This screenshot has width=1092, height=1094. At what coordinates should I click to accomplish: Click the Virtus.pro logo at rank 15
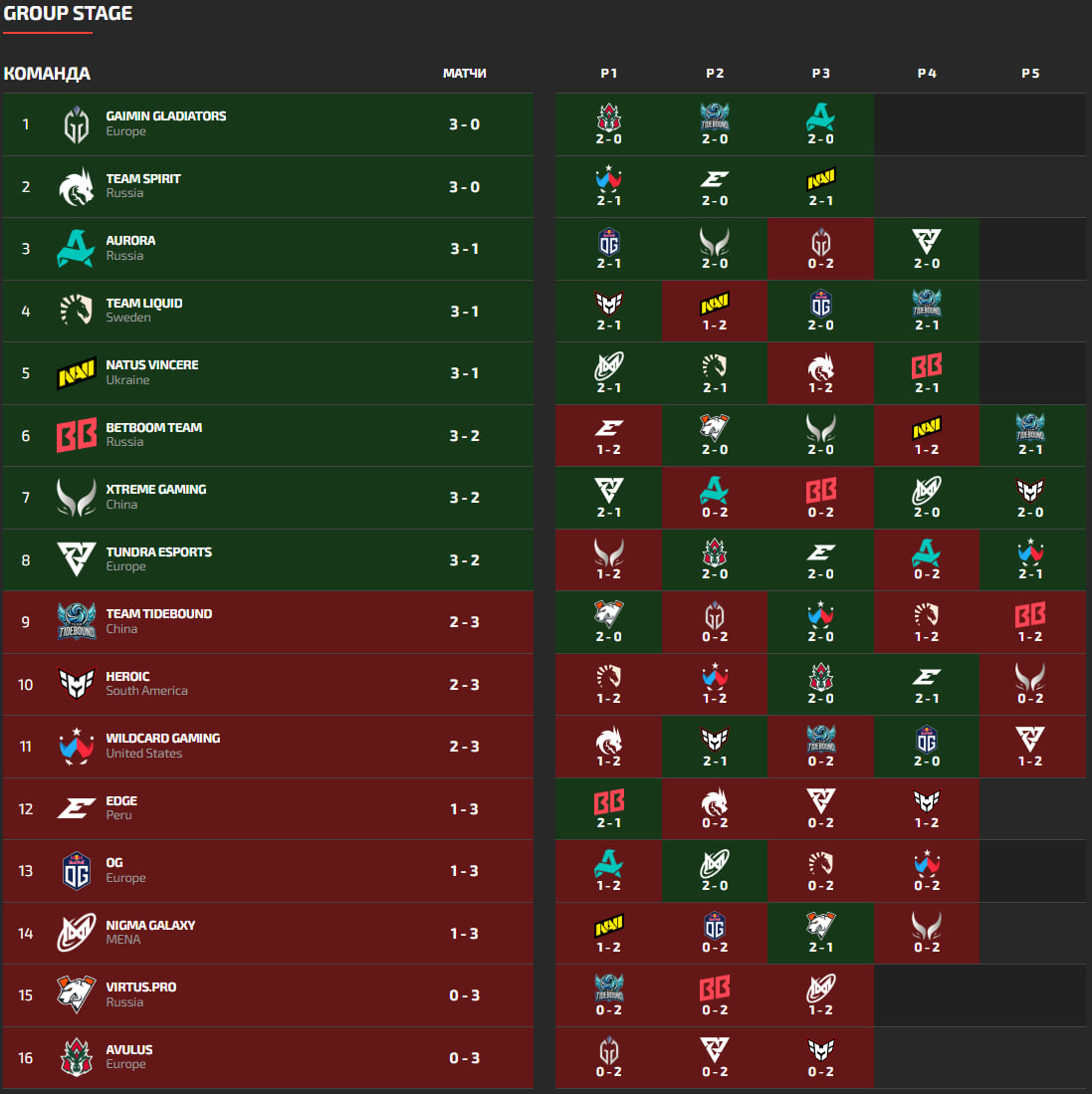(77, 995)
